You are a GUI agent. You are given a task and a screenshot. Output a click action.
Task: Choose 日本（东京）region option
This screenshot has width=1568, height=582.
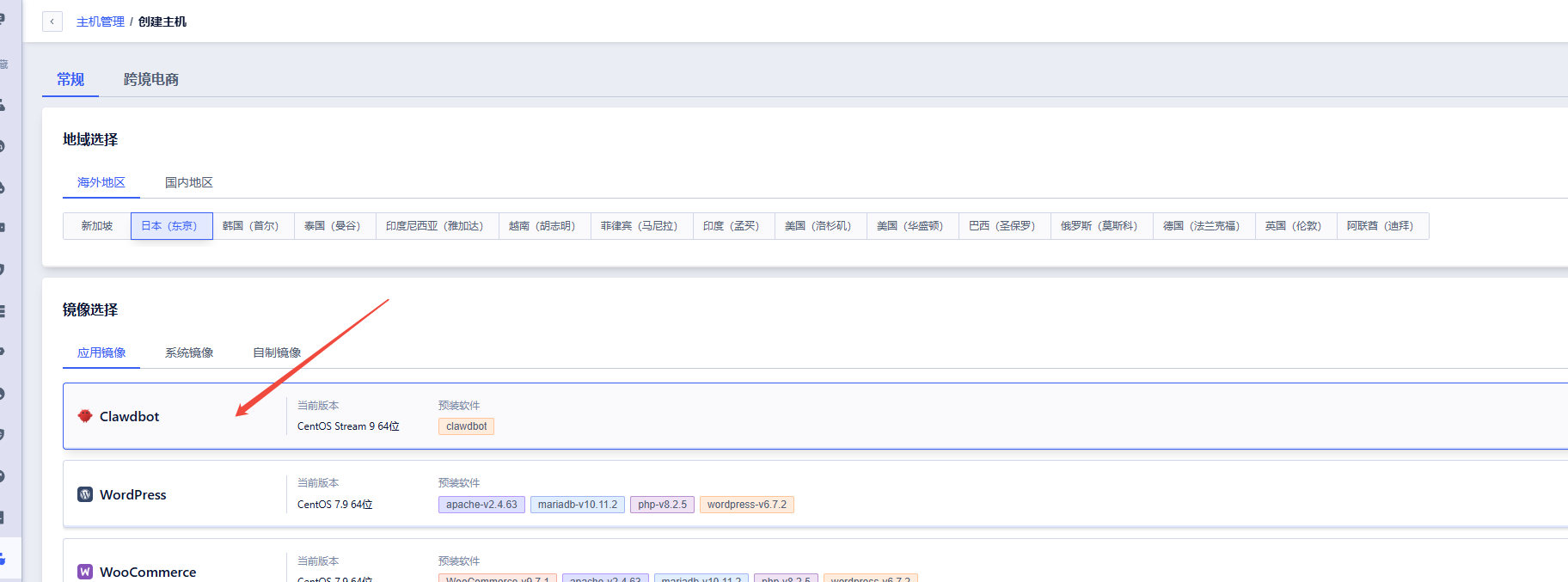point(171,226)
